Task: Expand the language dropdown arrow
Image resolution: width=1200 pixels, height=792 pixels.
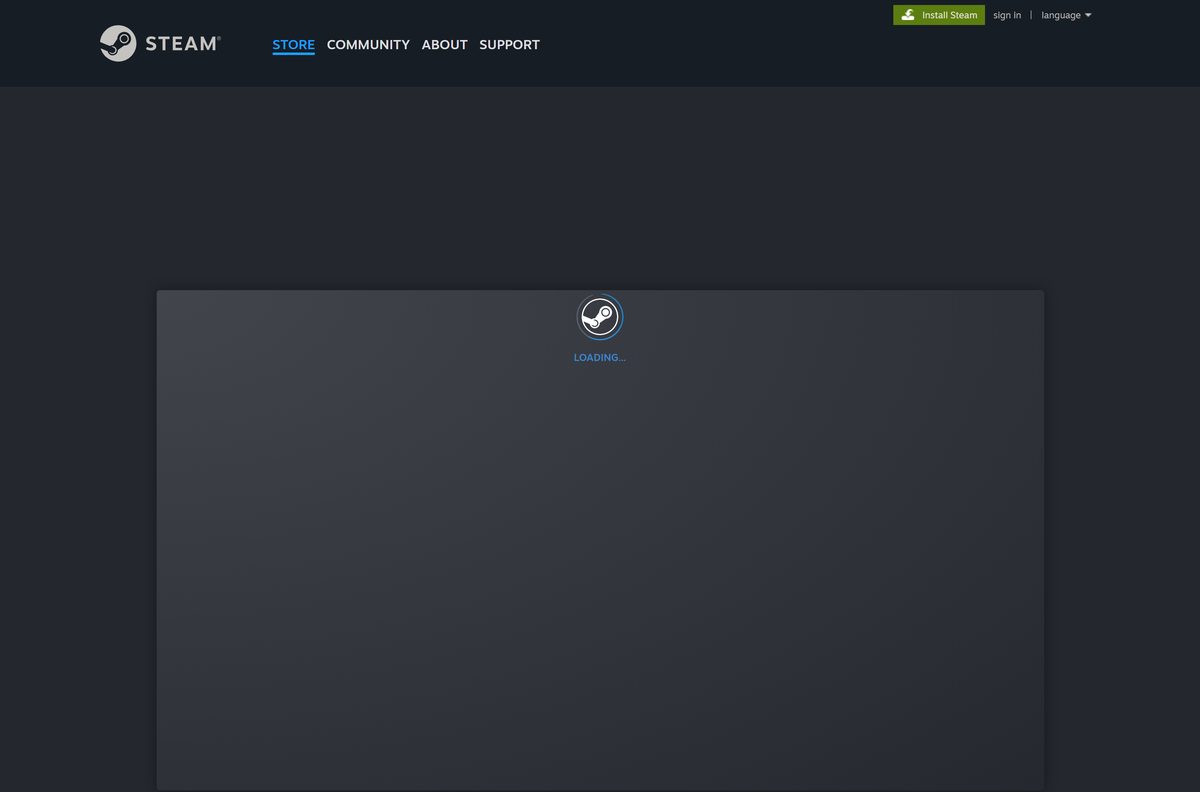Action: point(1088,15)
